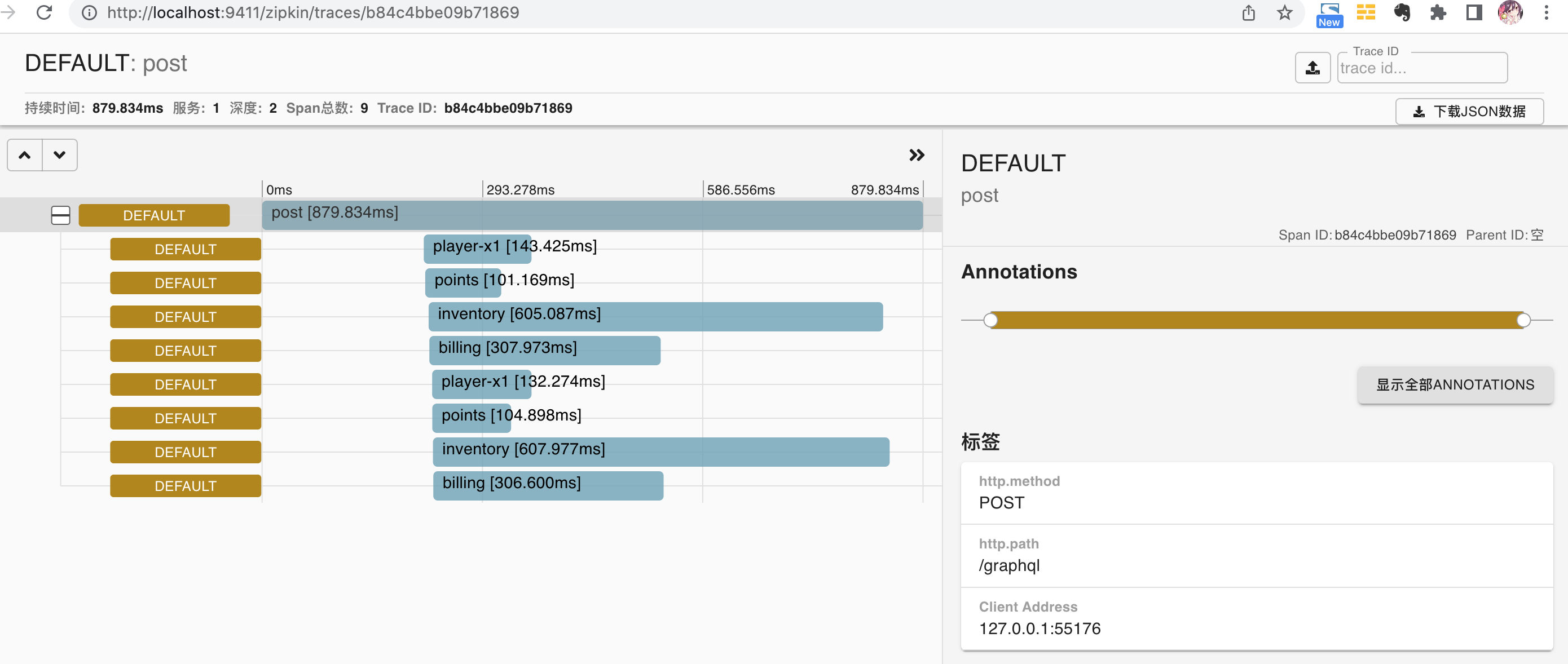Click the New badge extension icon
Viewport: 1568px width, 664px height.
(x=1329, y=14)
